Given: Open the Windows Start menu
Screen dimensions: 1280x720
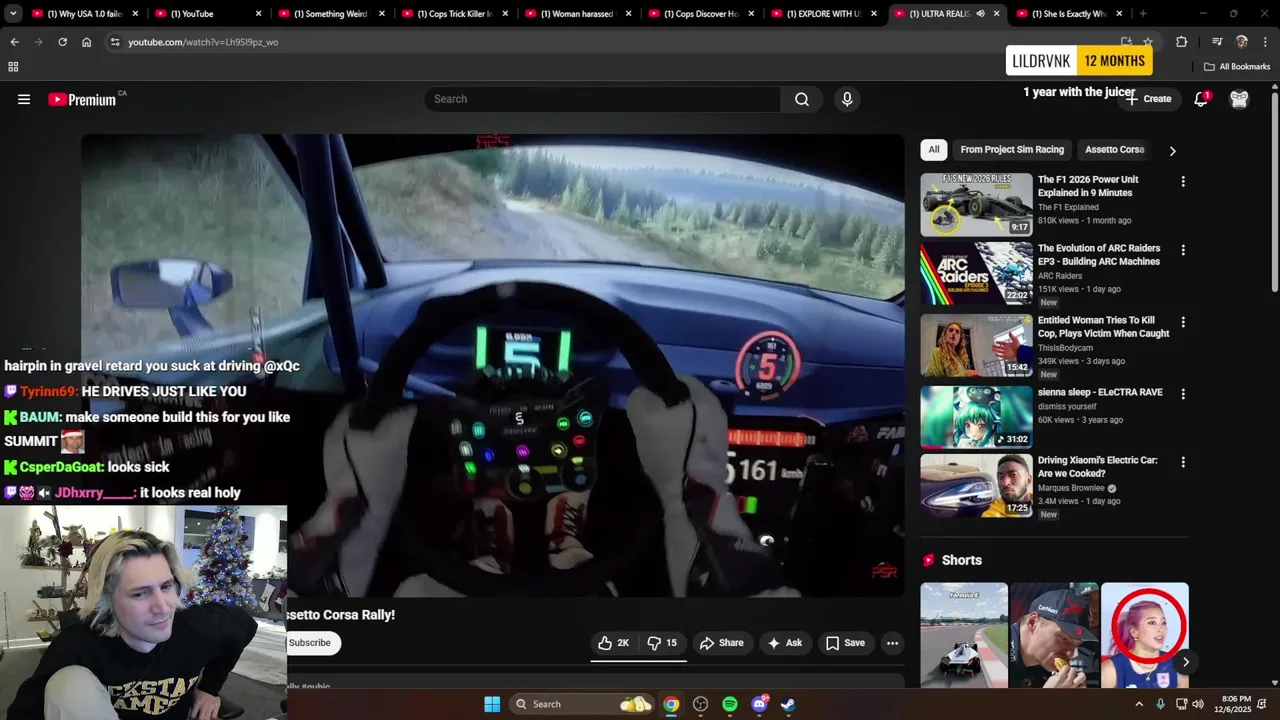Looking at the screenshot, I should (492, 704).
